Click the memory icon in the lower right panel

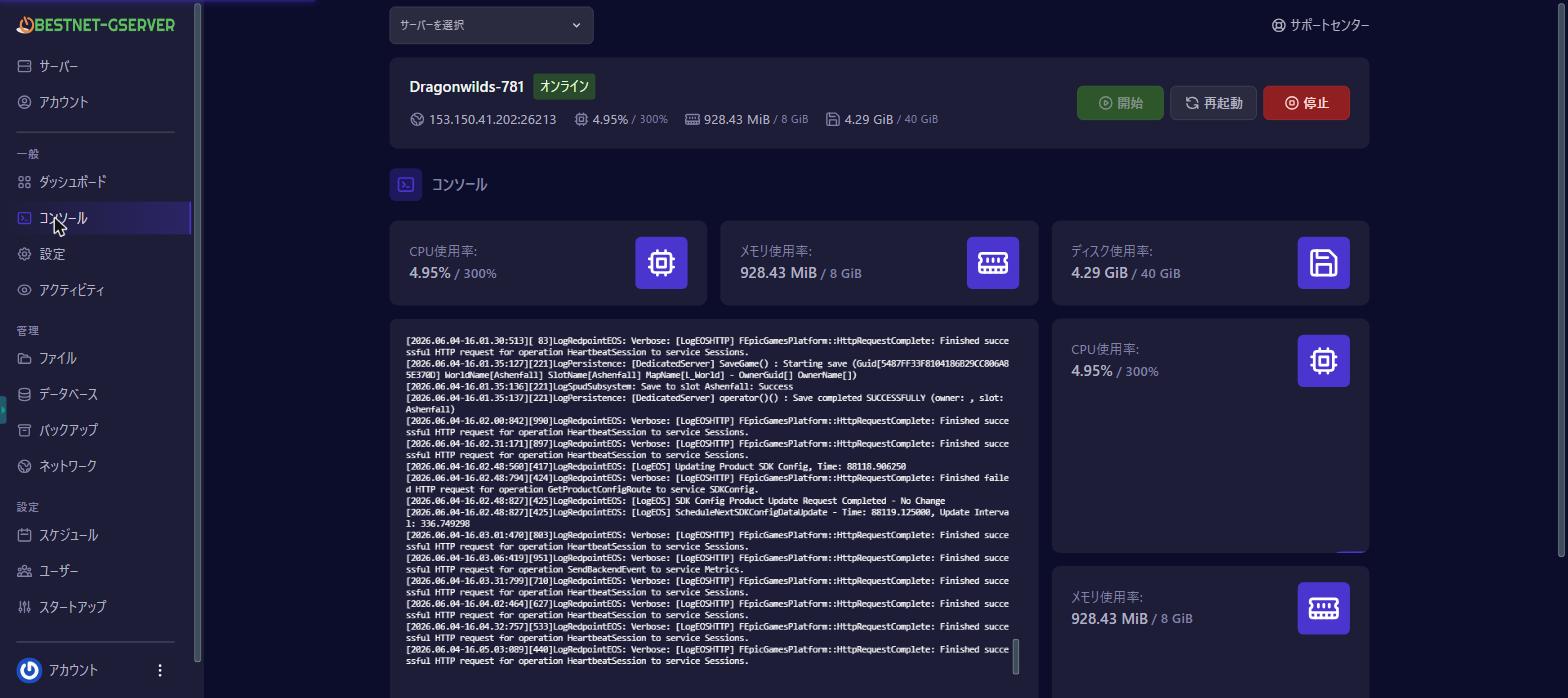pyautogui.click(x=1323, y=608)
